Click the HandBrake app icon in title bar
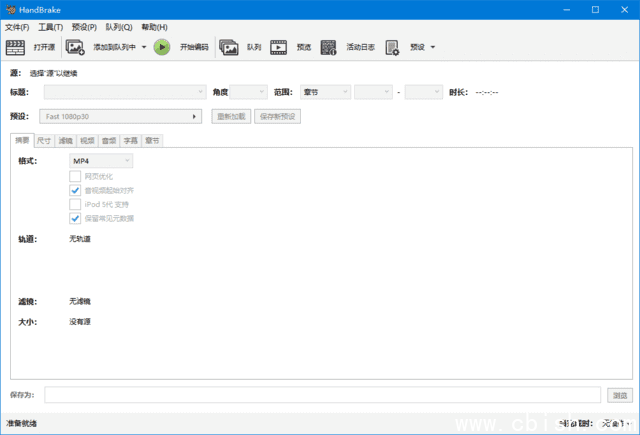Image resolution: width=640 pixels, height=435 pixels. coord(10,10)
